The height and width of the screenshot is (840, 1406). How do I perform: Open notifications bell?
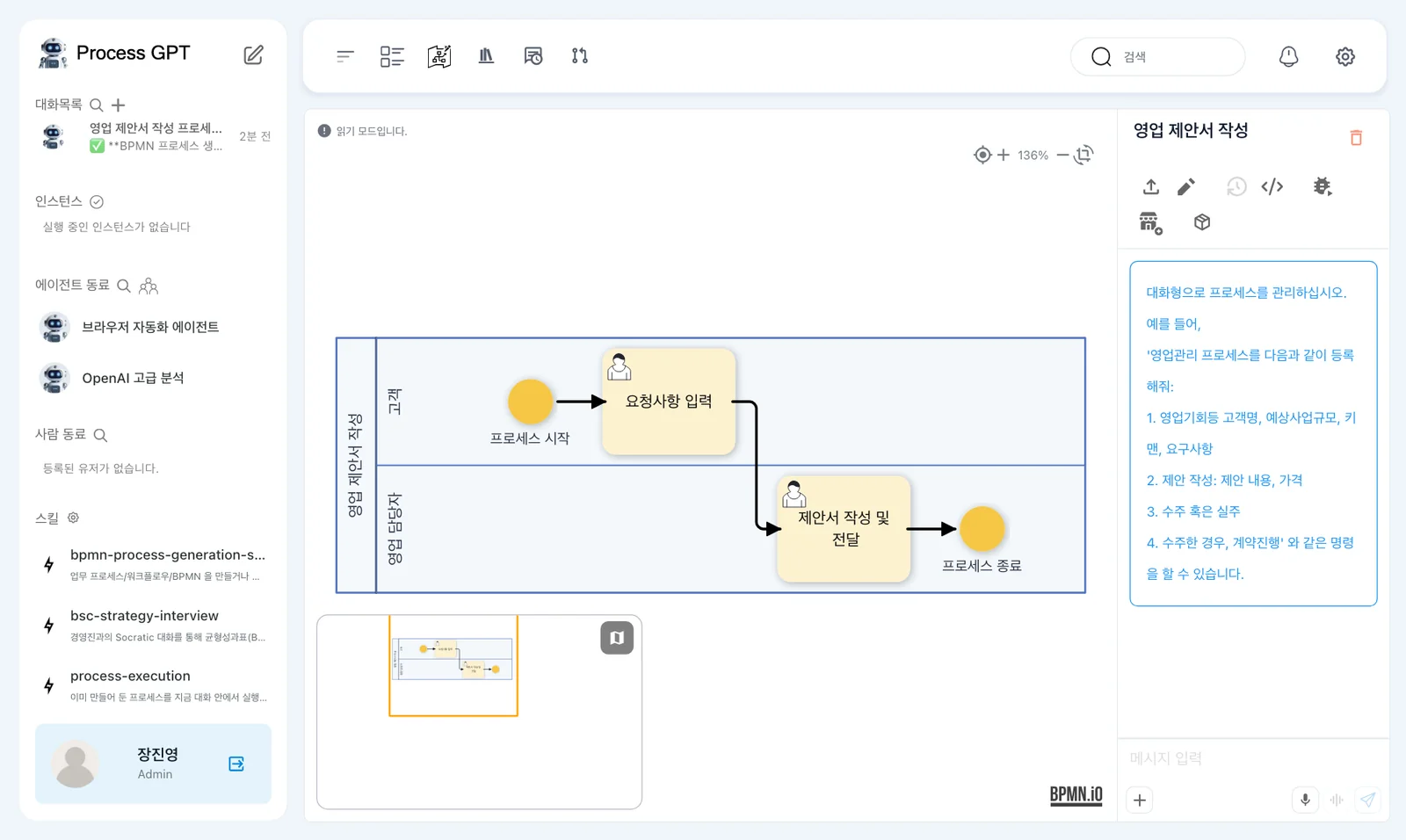point(1288,56)
